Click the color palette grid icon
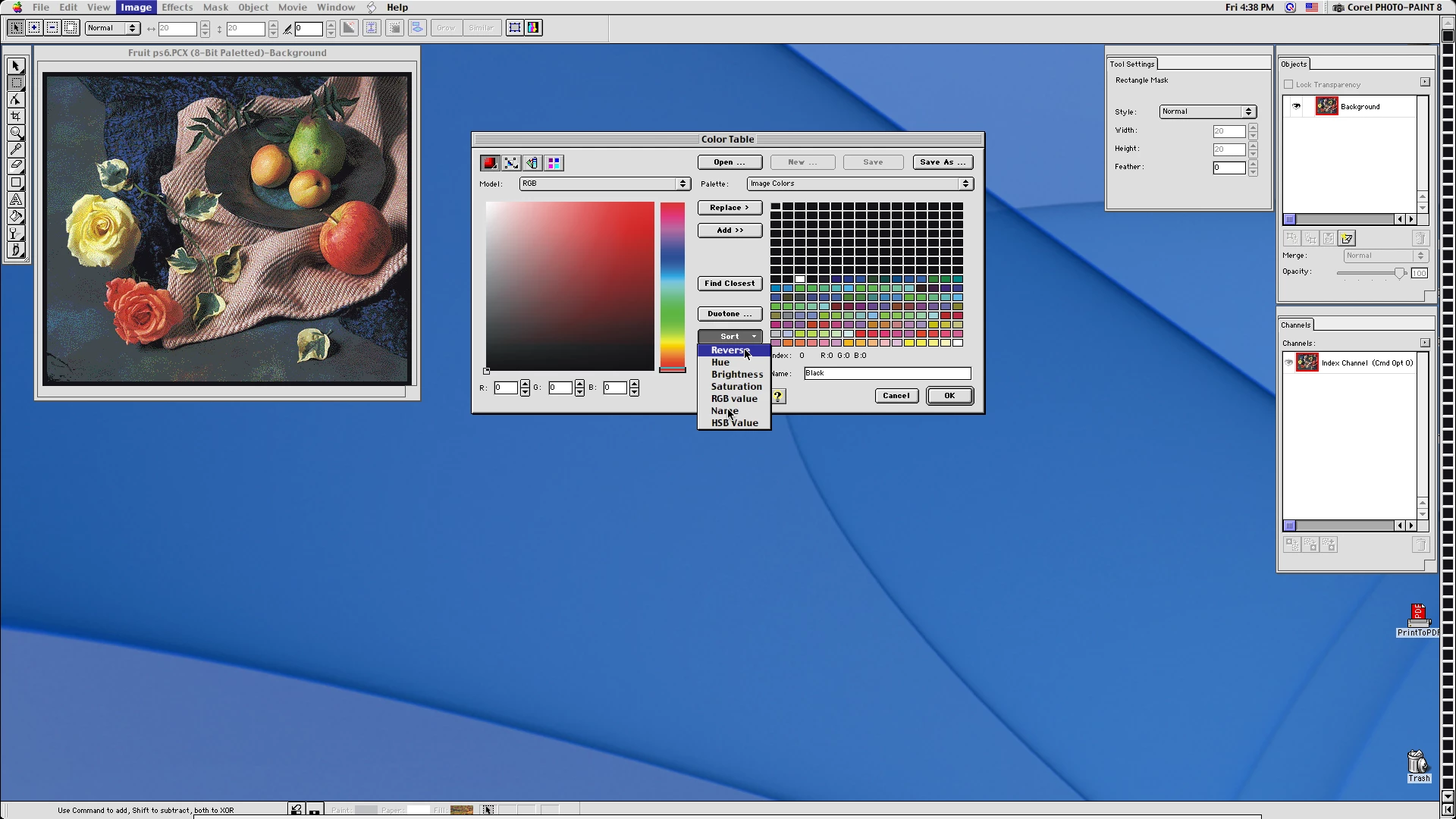1456x819 pixels. click(554, 163)
